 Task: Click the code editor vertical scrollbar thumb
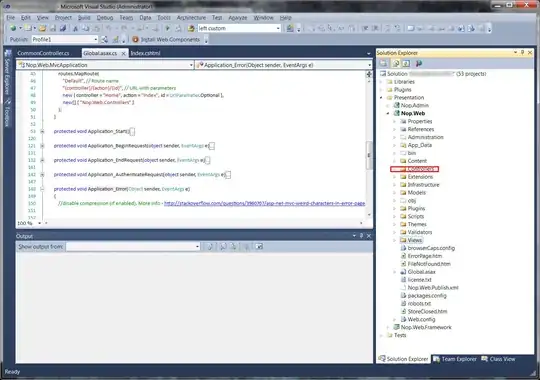click(369, 155)
